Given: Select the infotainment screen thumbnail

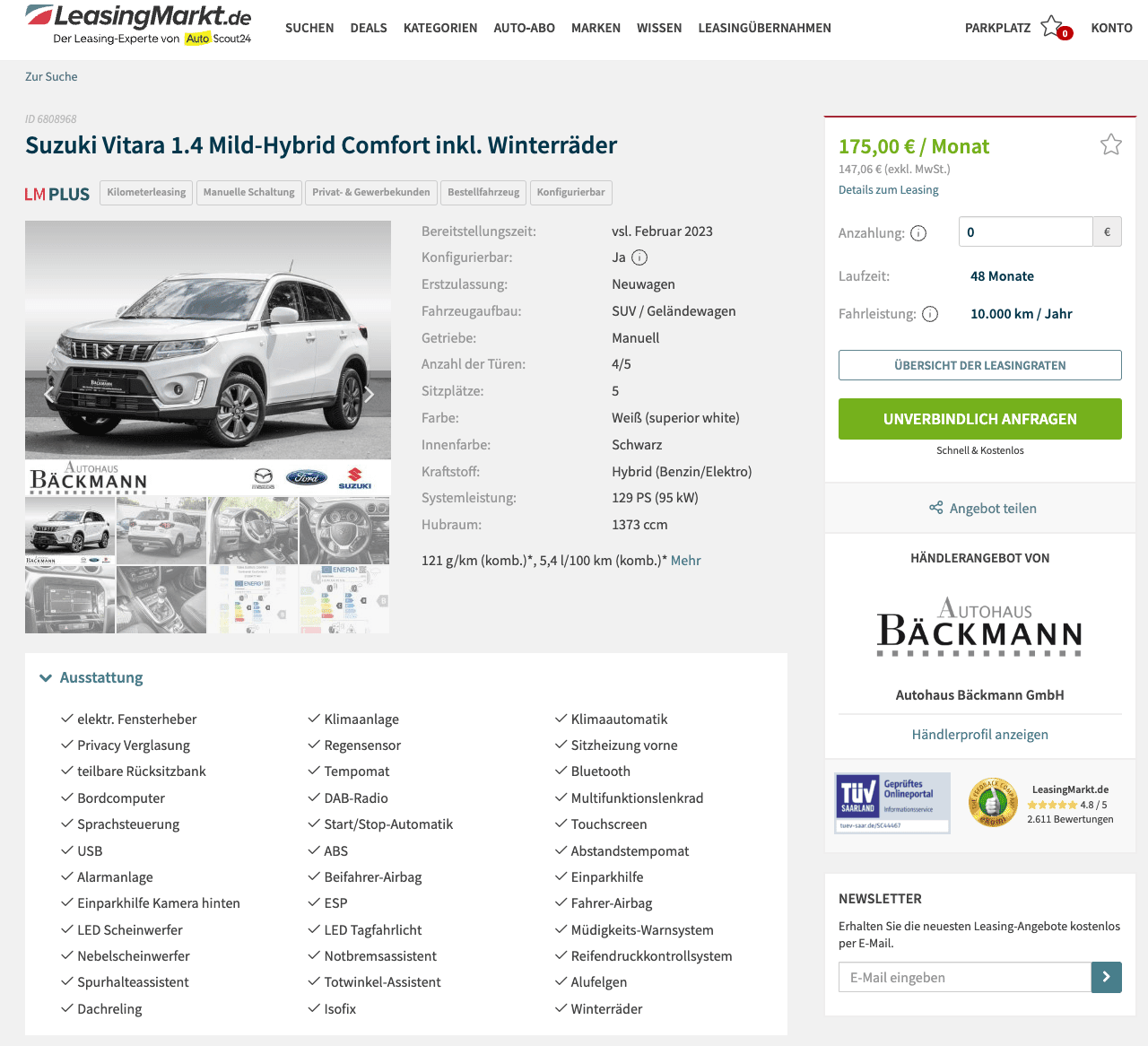Looking at the screenshot, I should pyautogui.click(x=70, y=599).
